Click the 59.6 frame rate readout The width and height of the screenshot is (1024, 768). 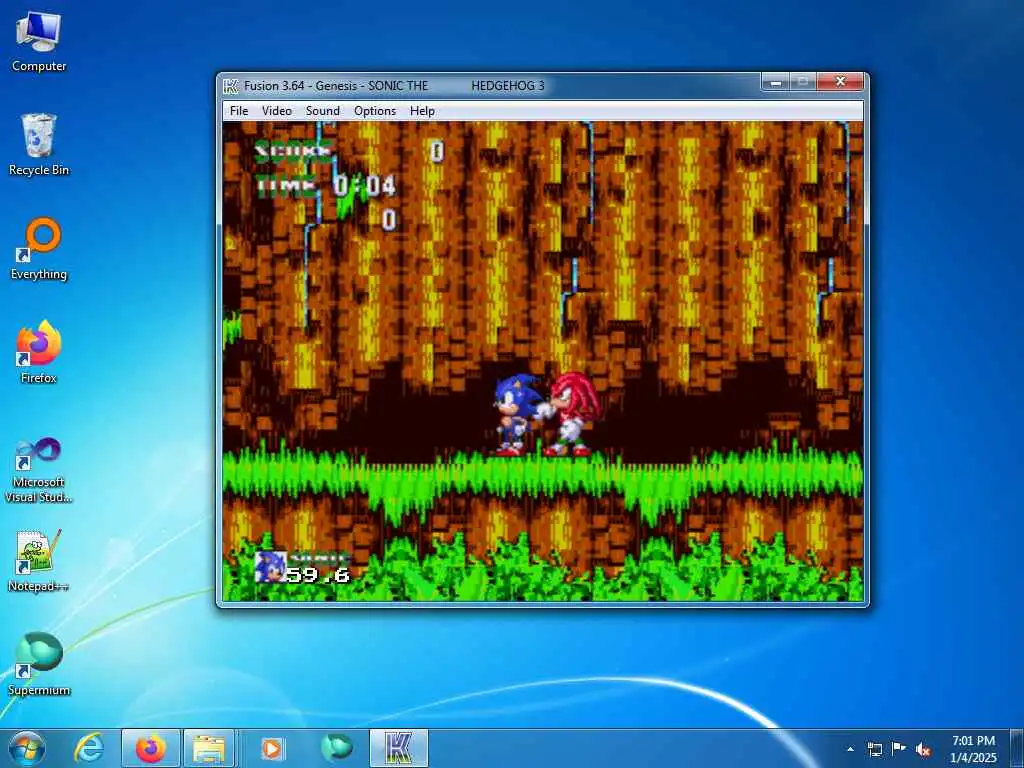(x=318, y=575)
